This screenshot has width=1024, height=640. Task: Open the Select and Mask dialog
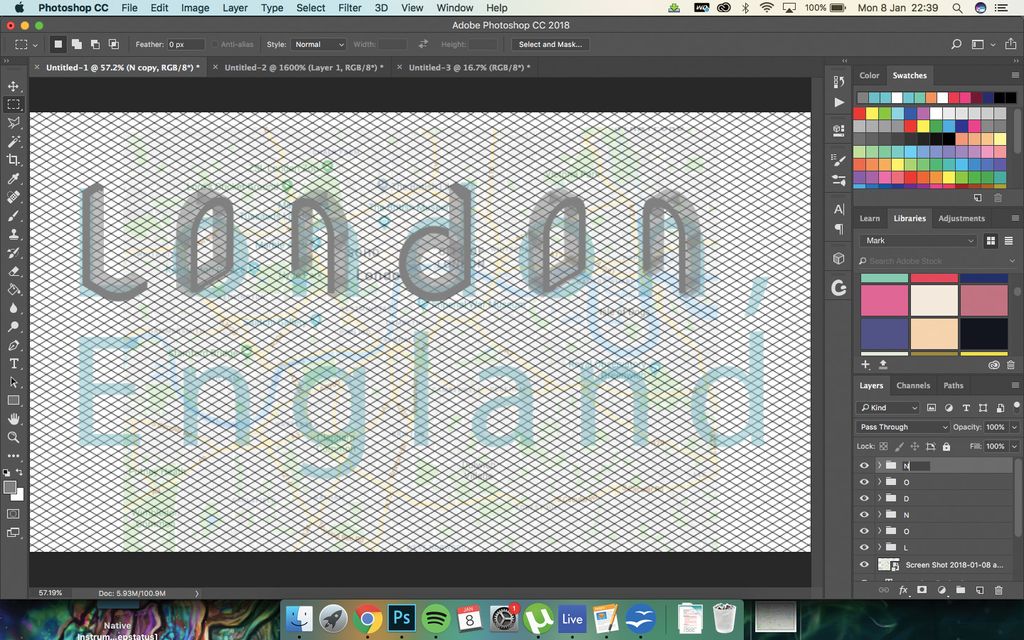click(550, 44)
